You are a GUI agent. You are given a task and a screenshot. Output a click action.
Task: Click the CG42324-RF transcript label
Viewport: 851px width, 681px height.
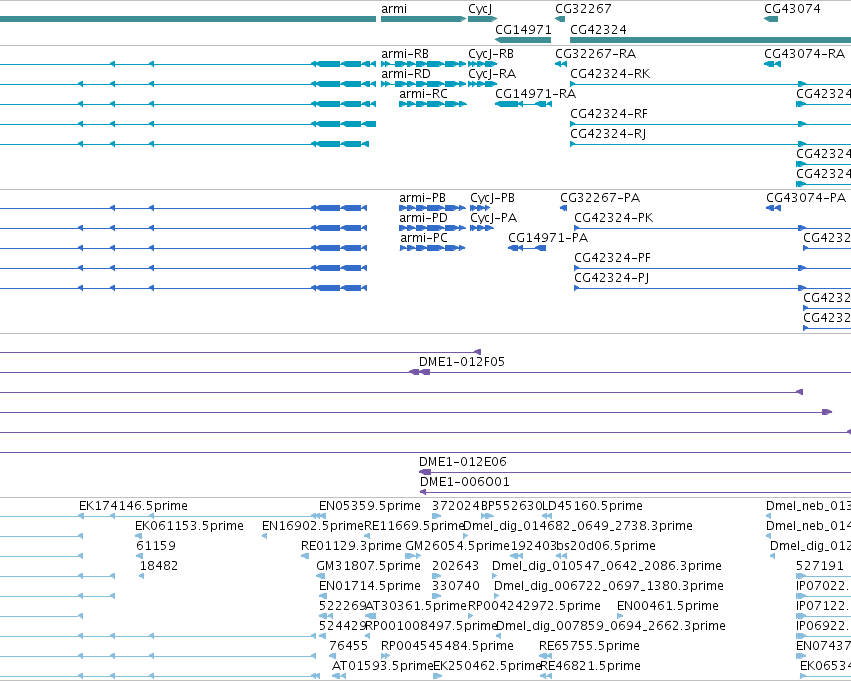coord(609,114)
